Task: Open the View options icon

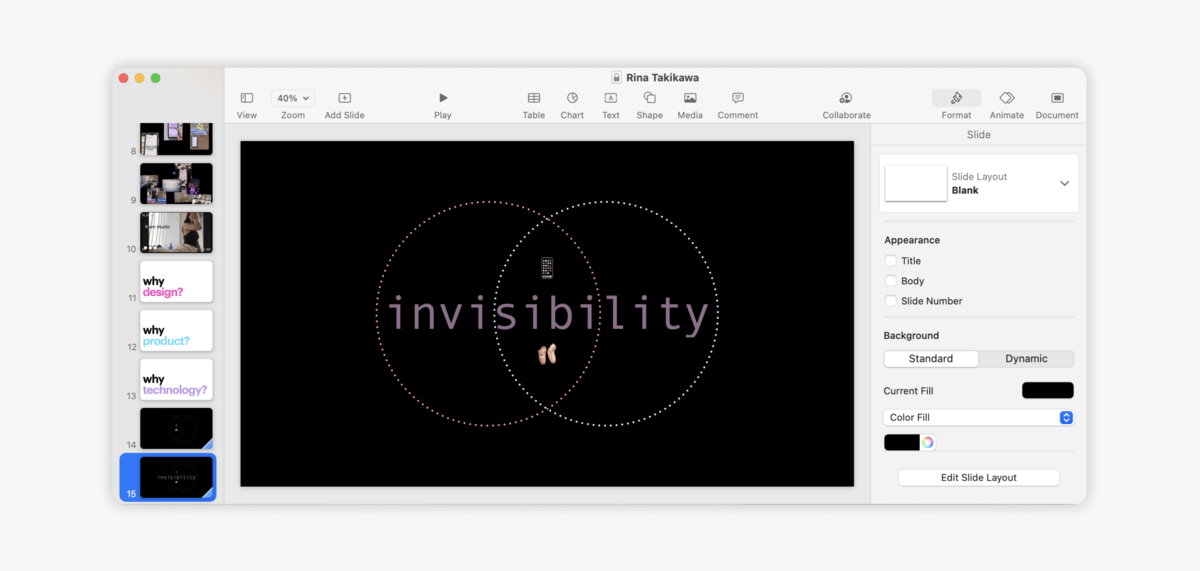Action: point(247,98)
